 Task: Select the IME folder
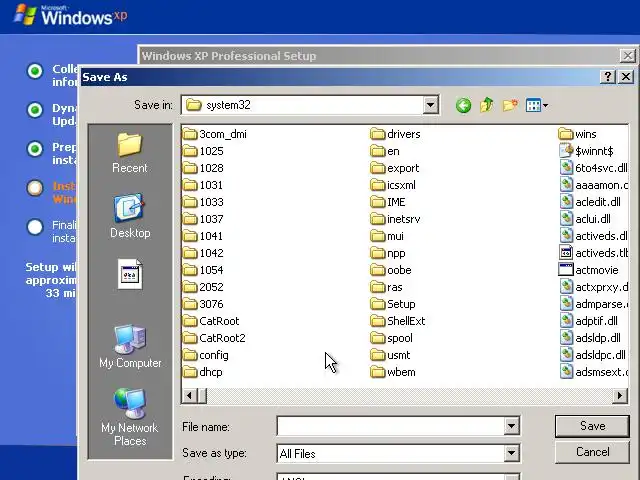tap(388, 202)
